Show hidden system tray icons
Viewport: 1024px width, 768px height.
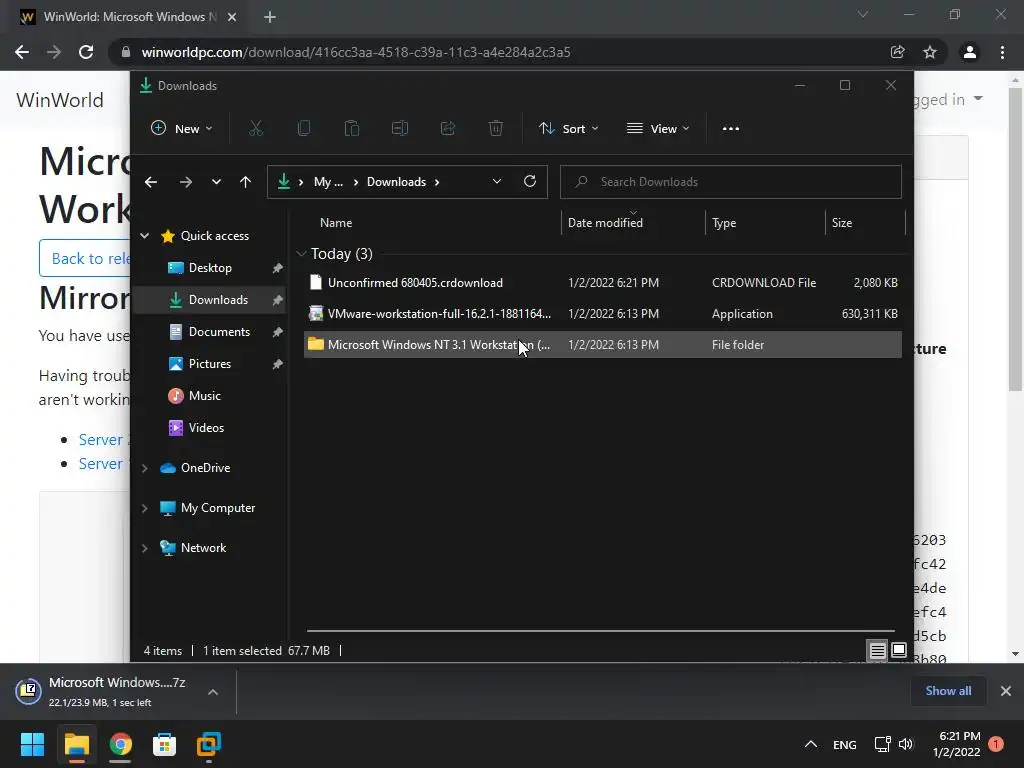pos(810,744)
